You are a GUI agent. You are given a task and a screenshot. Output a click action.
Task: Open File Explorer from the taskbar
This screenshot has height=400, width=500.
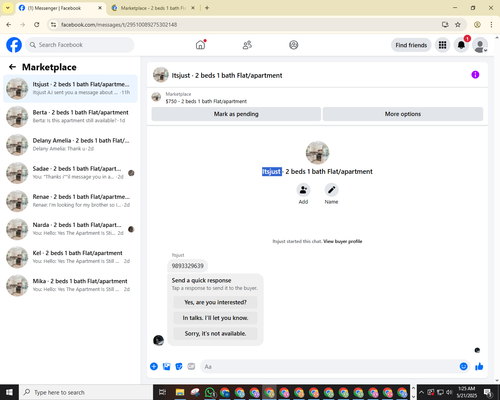(x=180, y=392)
